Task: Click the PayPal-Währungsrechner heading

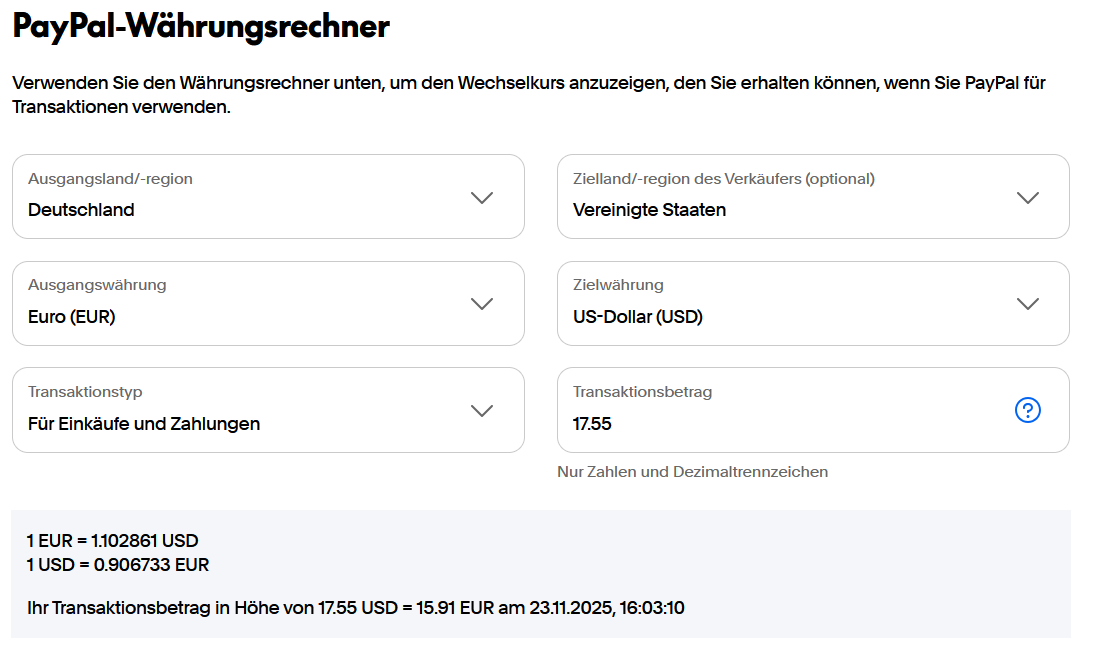Action: 201,27
